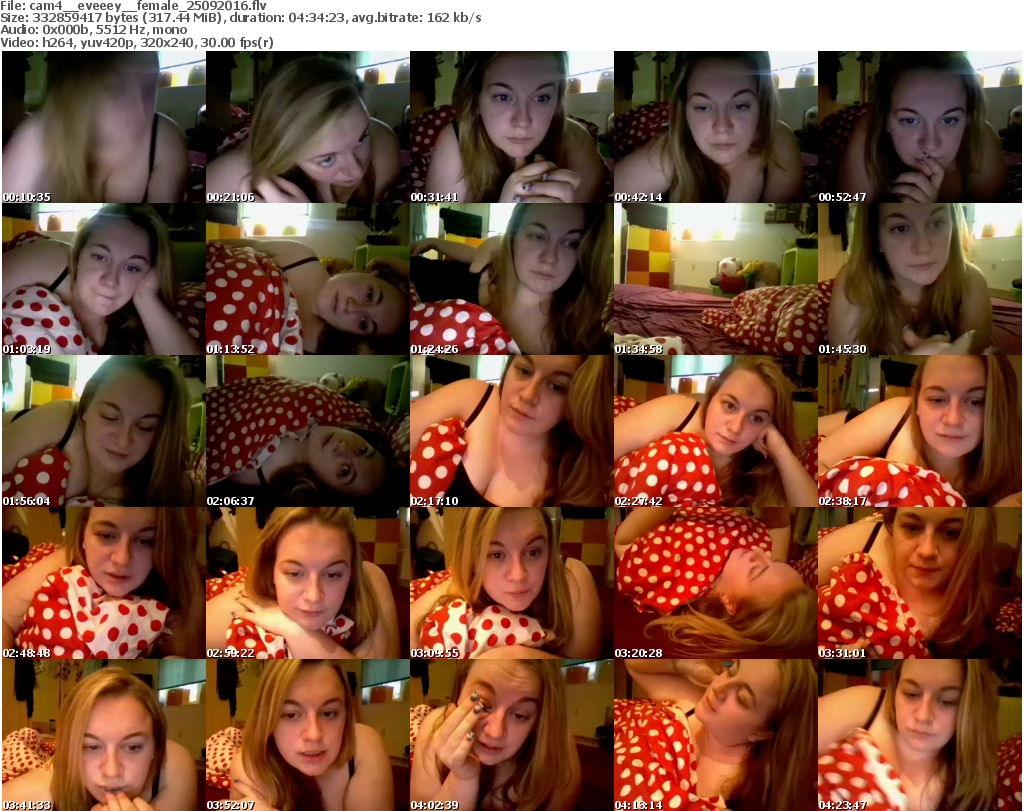The image size is (1024, 811).
Task: Select the thumbnail timestamped 00:31:41
Action: click(512, 127)
